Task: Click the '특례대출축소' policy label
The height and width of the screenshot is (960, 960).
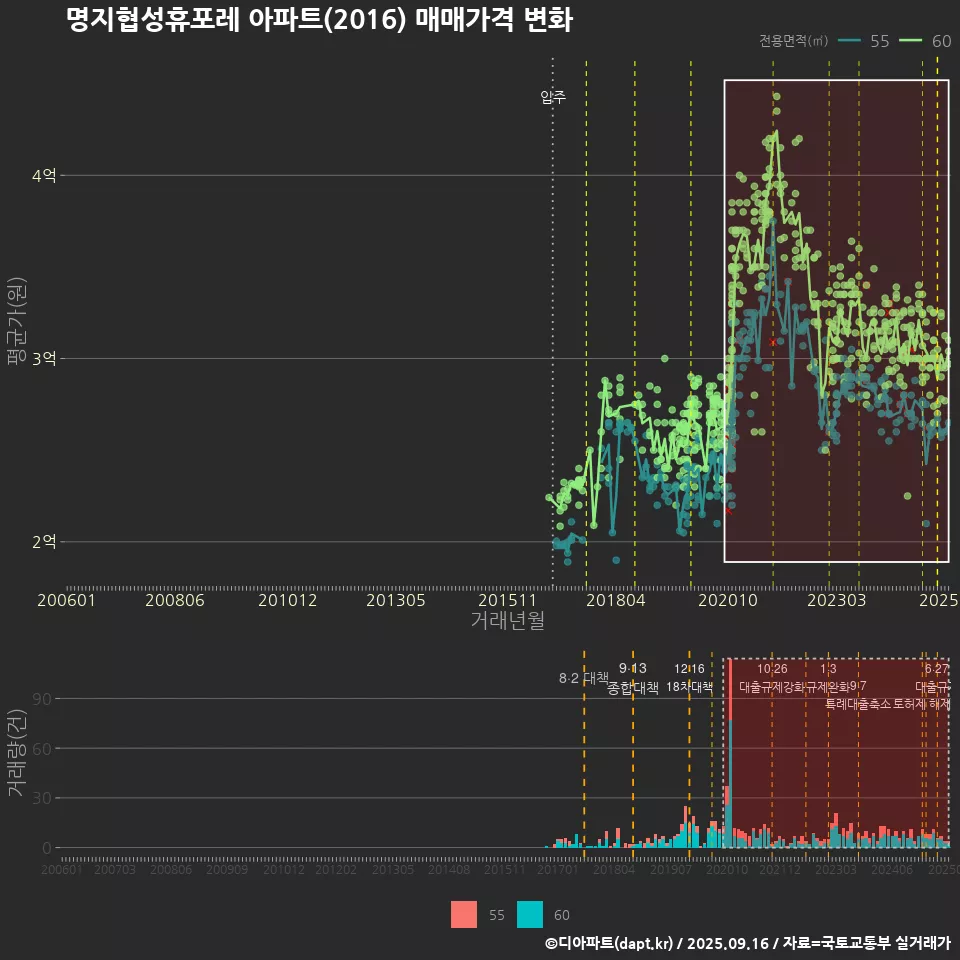Action: 858,704
